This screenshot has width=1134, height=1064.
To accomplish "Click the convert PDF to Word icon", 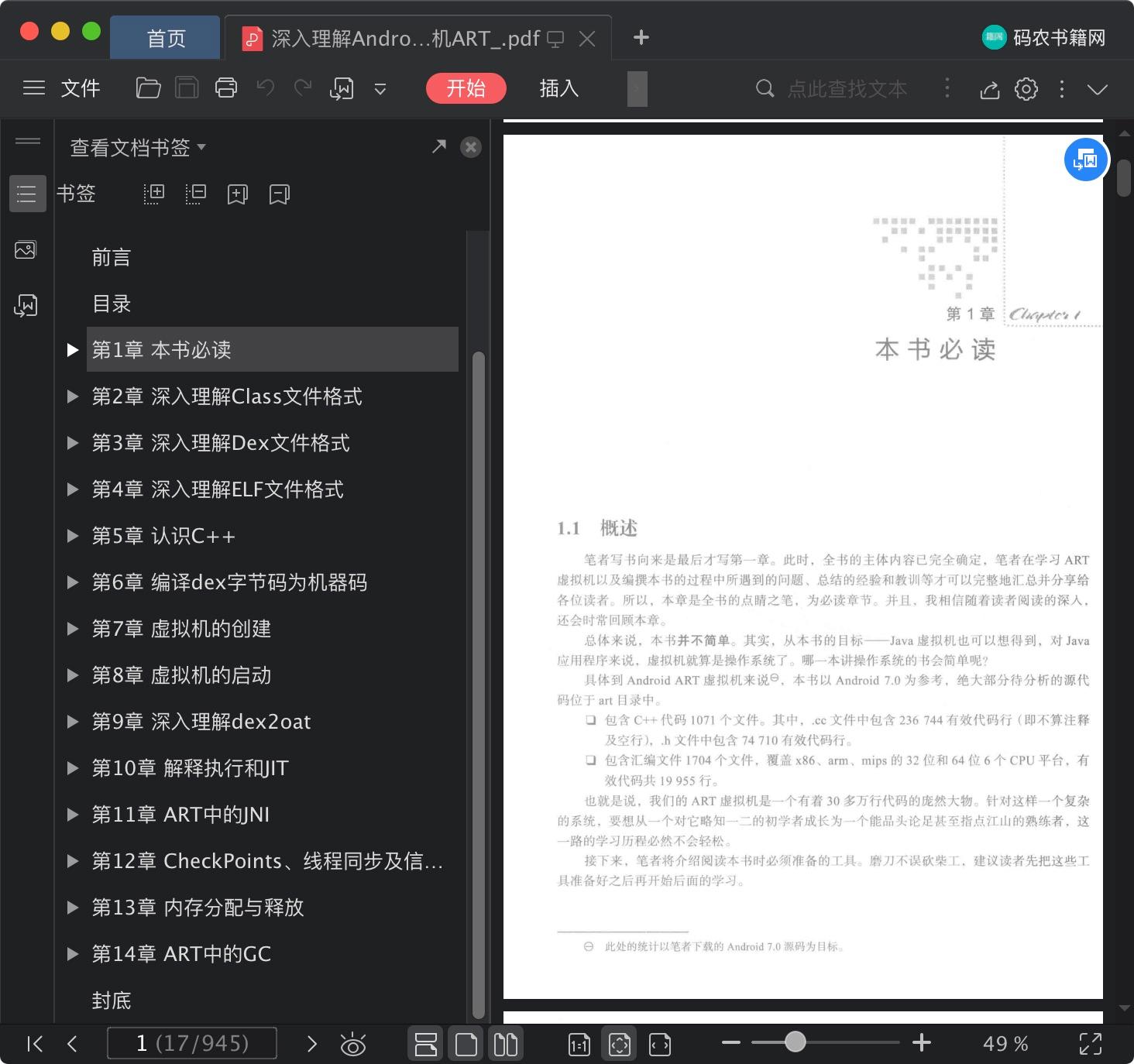I will coord(342,89).
